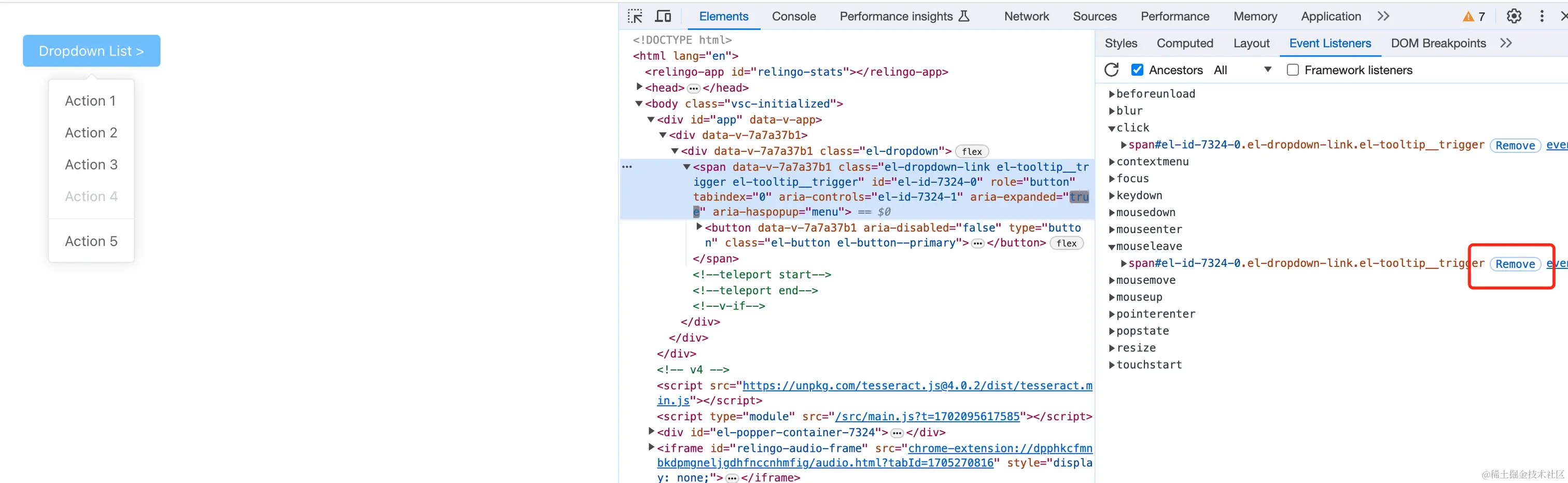
Task: Open the Memory tab
Action: tap(1255, 17)
